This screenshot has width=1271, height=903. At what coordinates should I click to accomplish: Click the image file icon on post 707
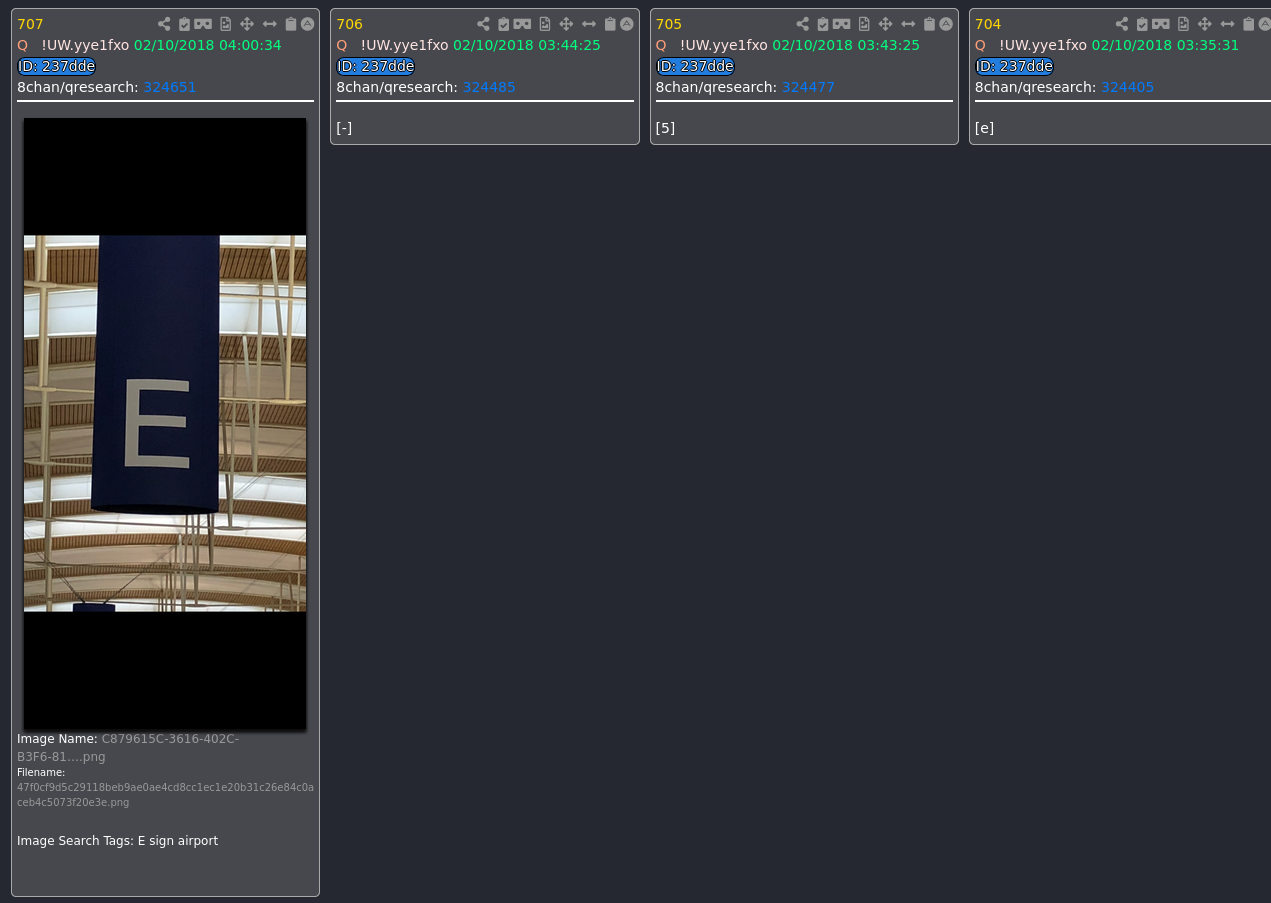(225, 24)
